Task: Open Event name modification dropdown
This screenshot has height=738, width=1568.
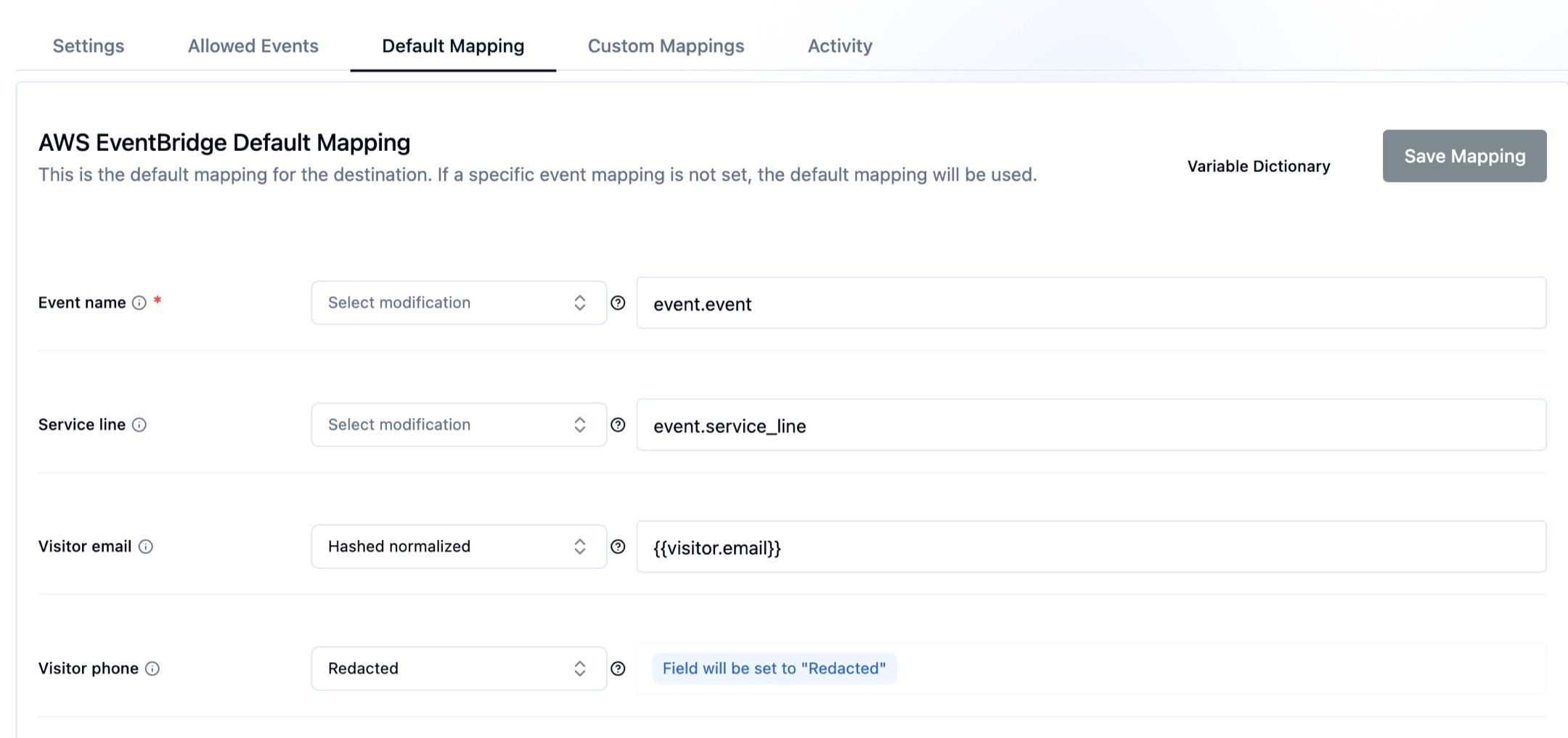Action: coord(459,303)
